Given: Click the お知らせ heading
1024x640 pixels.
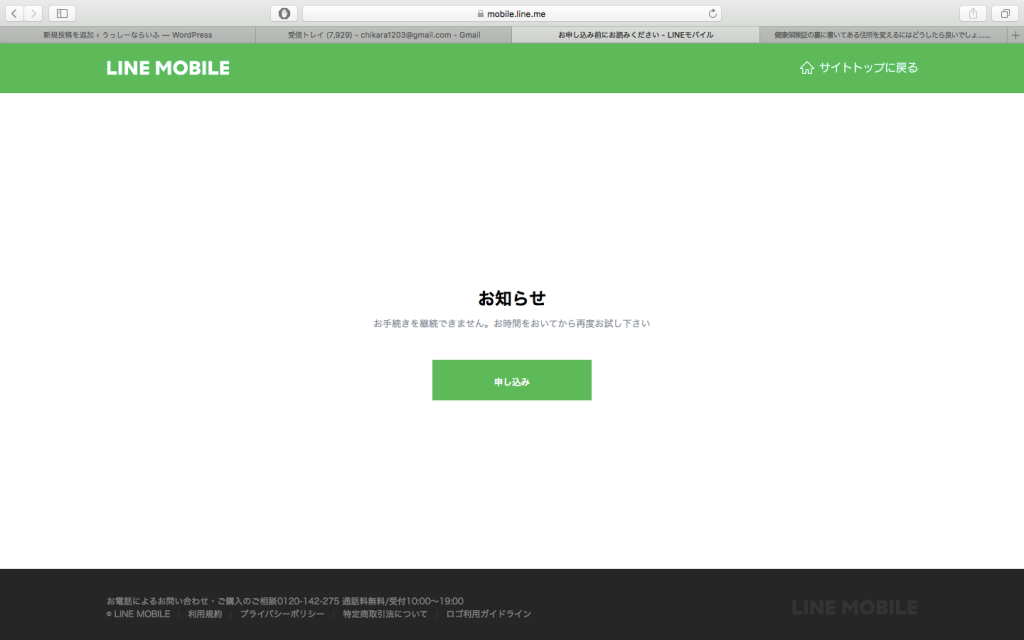Looking at the screenshot, I should click(x=512, y=298).
